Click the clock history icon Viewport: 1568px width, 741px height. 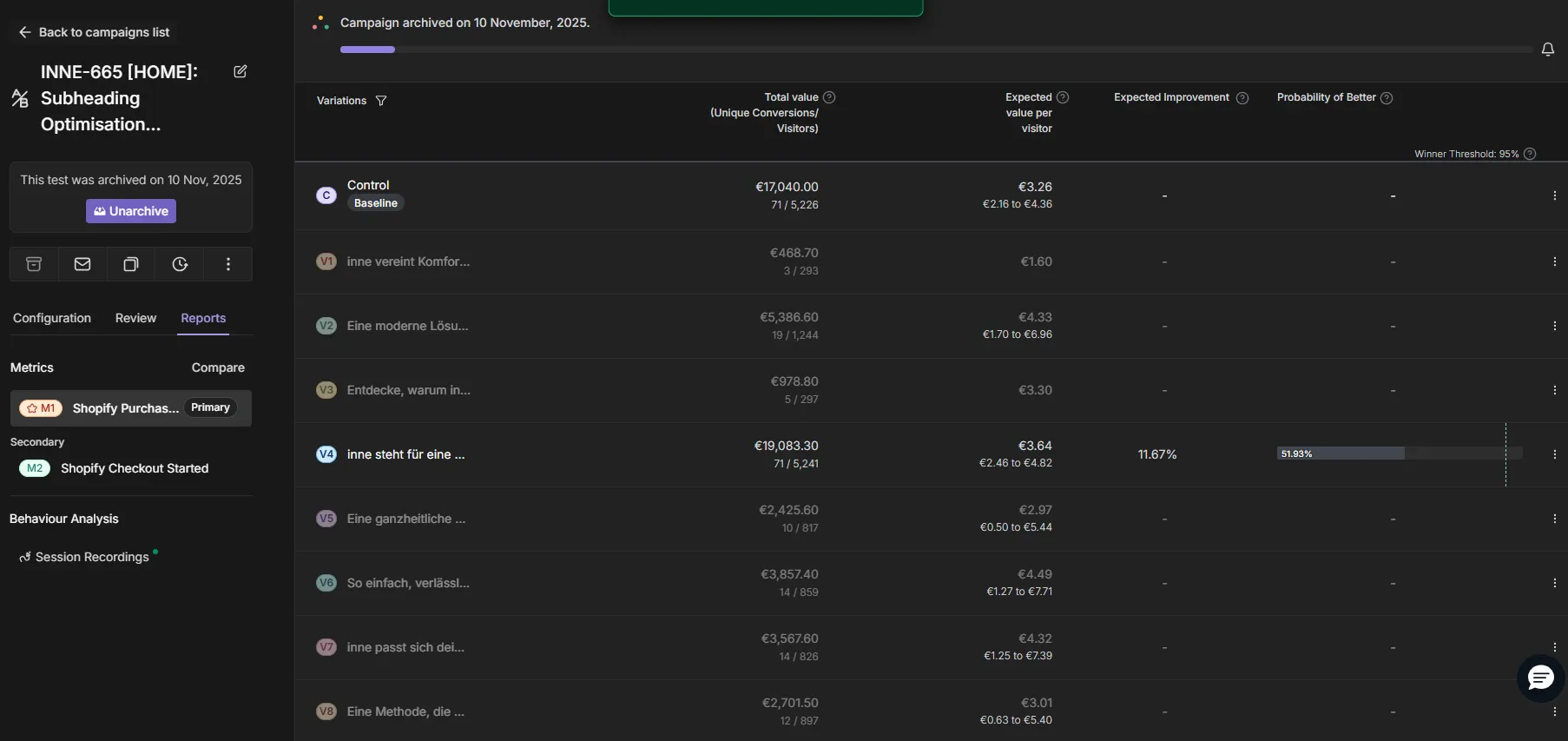point(180,264)
